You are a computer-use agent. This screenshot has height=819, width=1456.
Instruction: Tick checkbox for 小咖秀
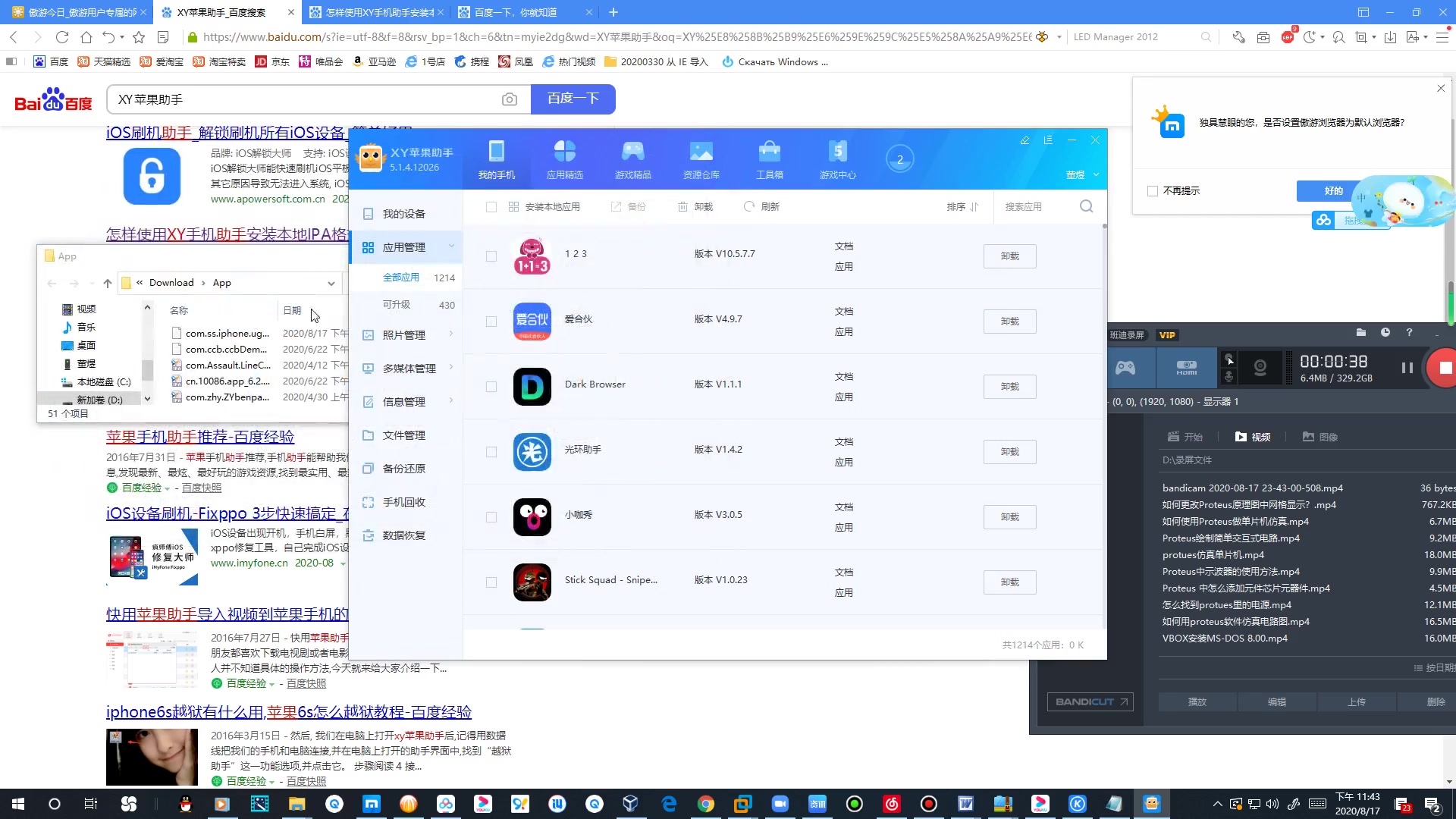pos(491,517)
